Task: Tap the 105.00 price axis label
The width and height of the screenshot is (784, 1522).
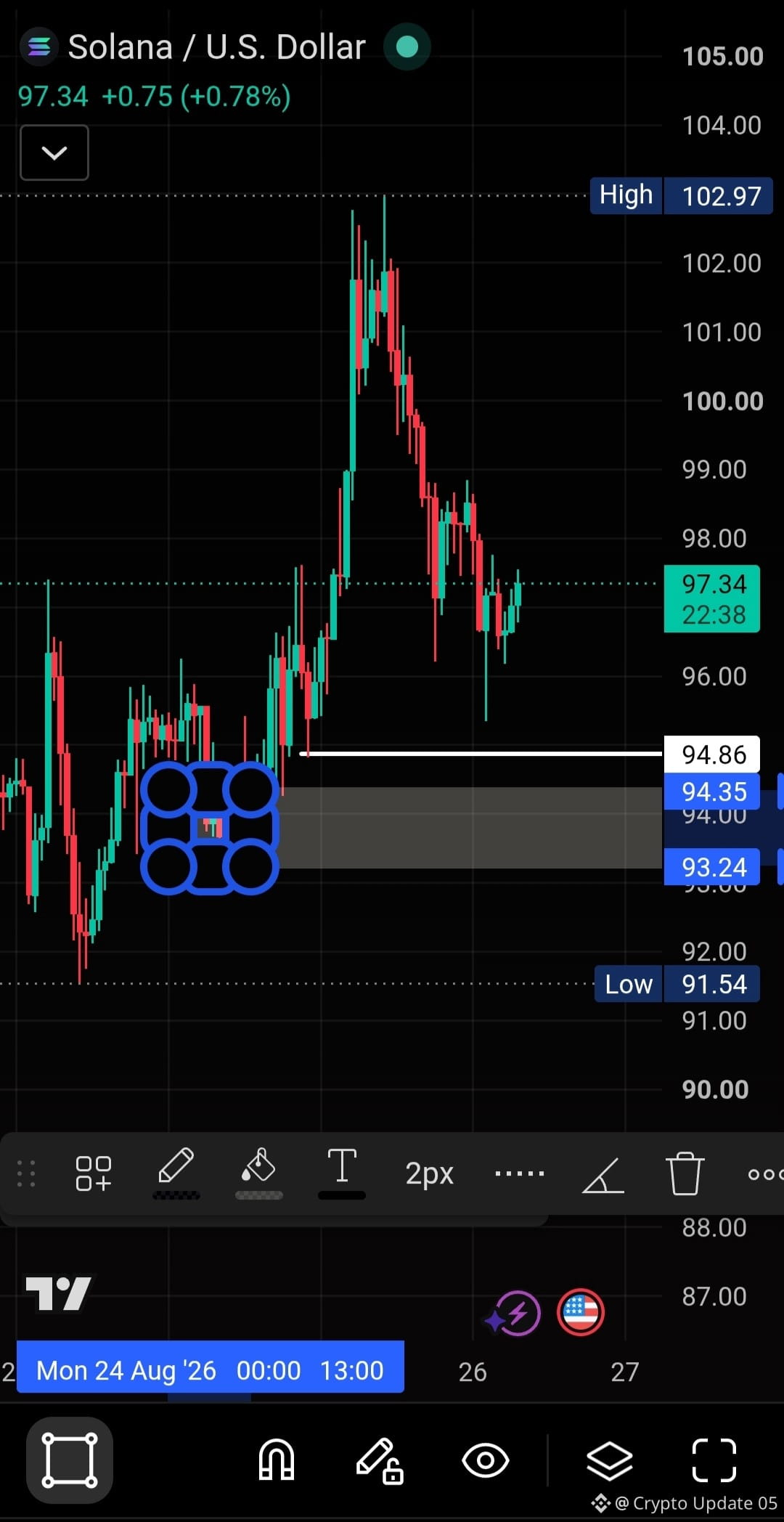Action: click(x=723, y=57)
